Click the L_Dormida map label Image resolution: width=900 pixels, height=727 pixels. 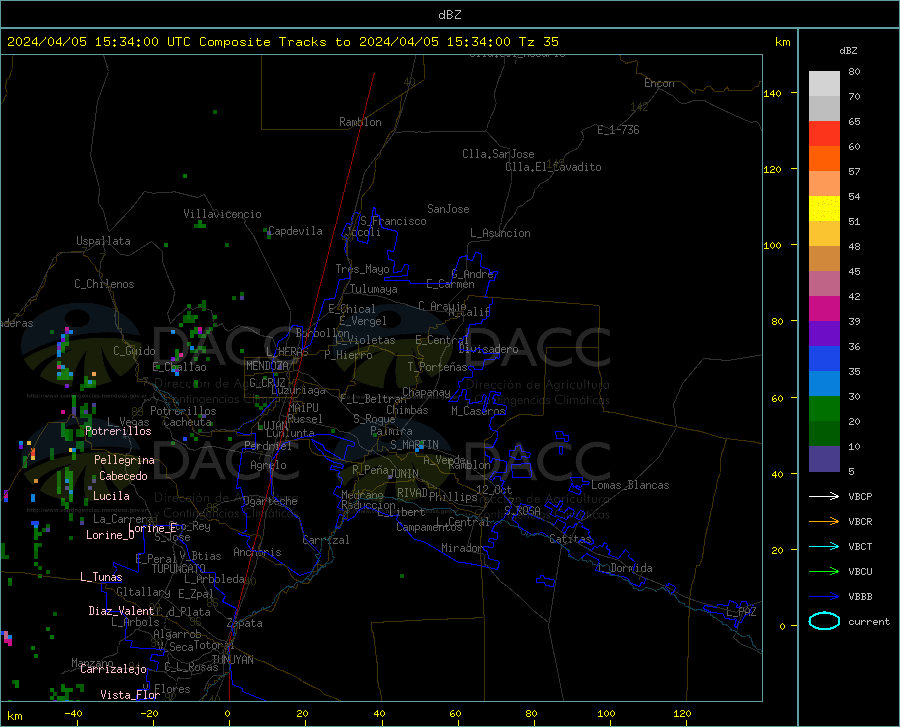[625, 568]
